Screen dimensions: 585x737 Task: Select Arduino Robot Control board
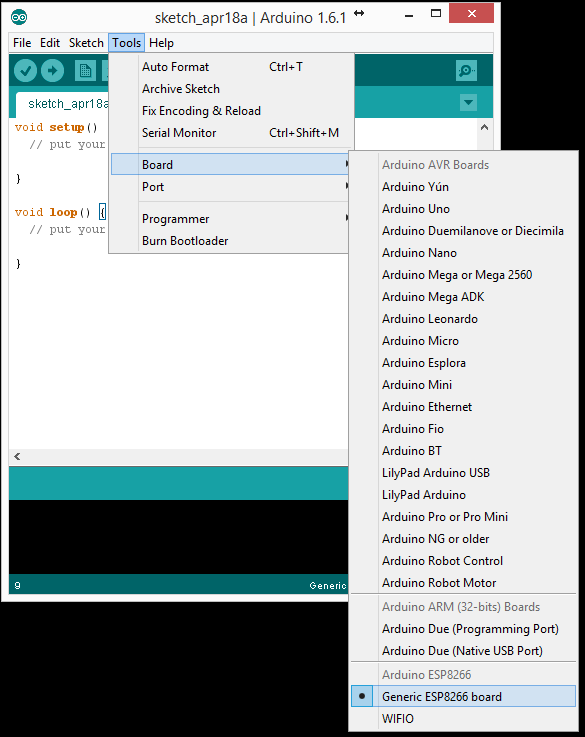point(463,561)
